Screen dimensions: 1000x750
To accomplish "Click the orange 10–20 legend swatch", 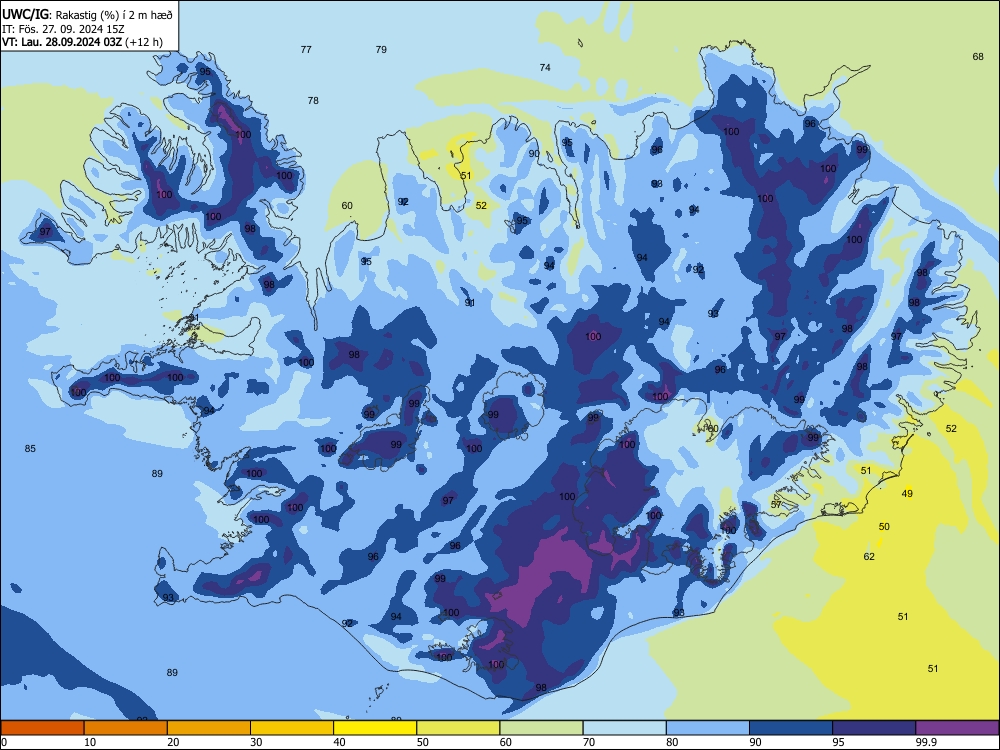I will pos(126,728).
